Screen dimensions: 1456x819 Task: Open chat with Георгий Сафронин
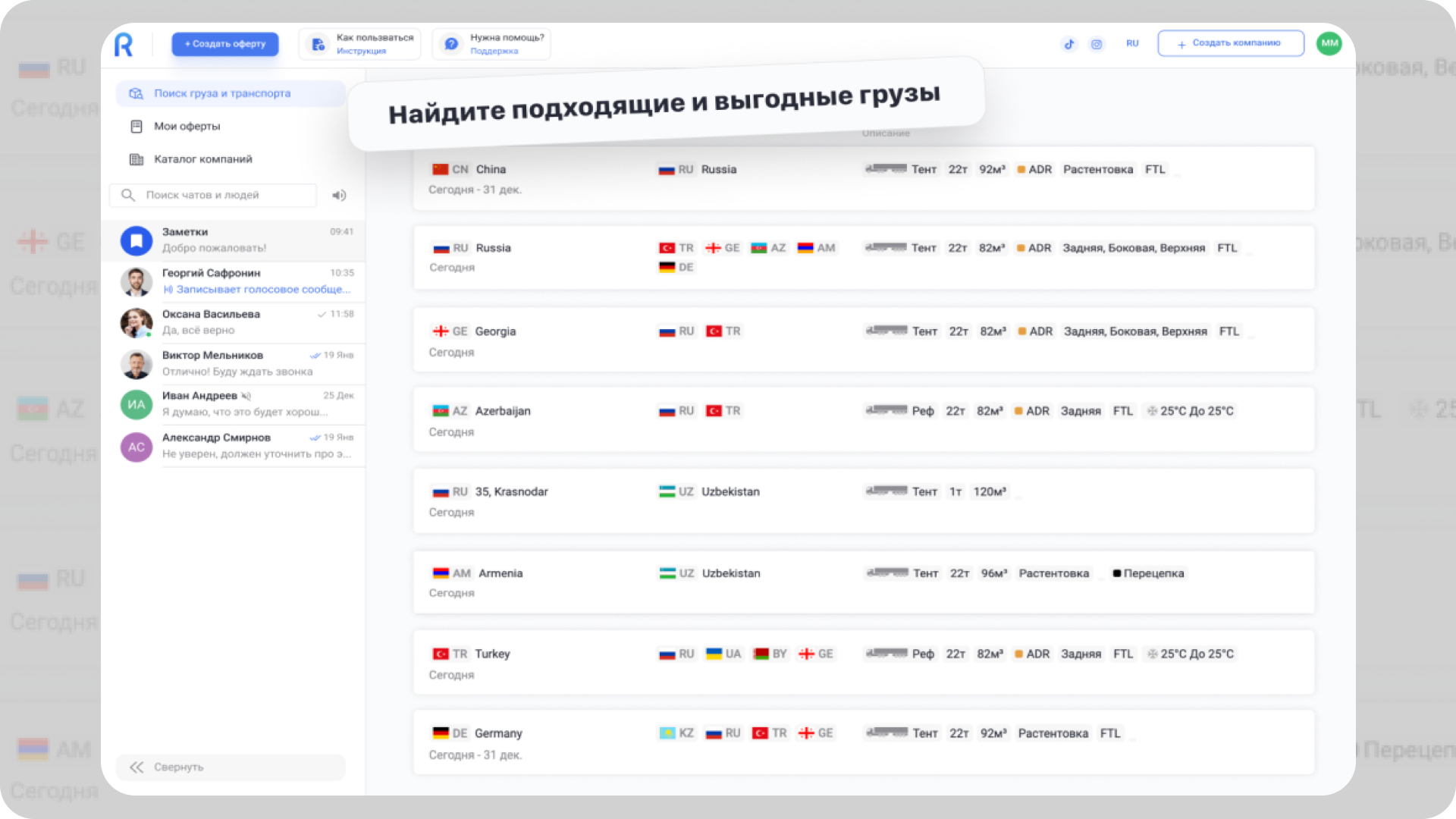pyautogui.click(x=234, y=281)
